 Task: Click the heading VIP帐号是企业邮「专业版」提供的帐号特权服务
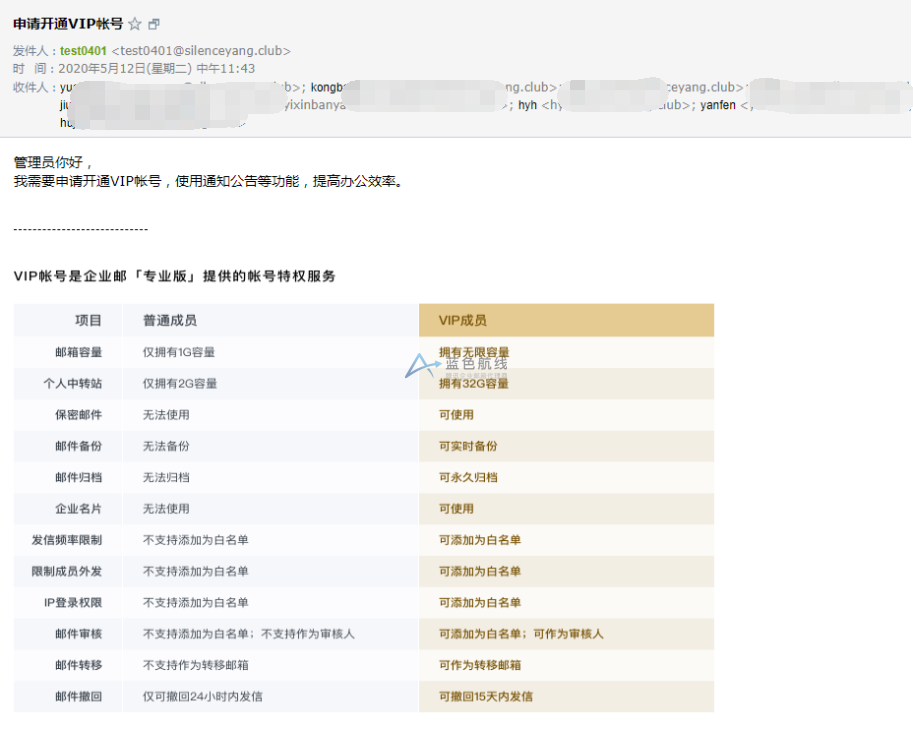(x=175, y=276)
